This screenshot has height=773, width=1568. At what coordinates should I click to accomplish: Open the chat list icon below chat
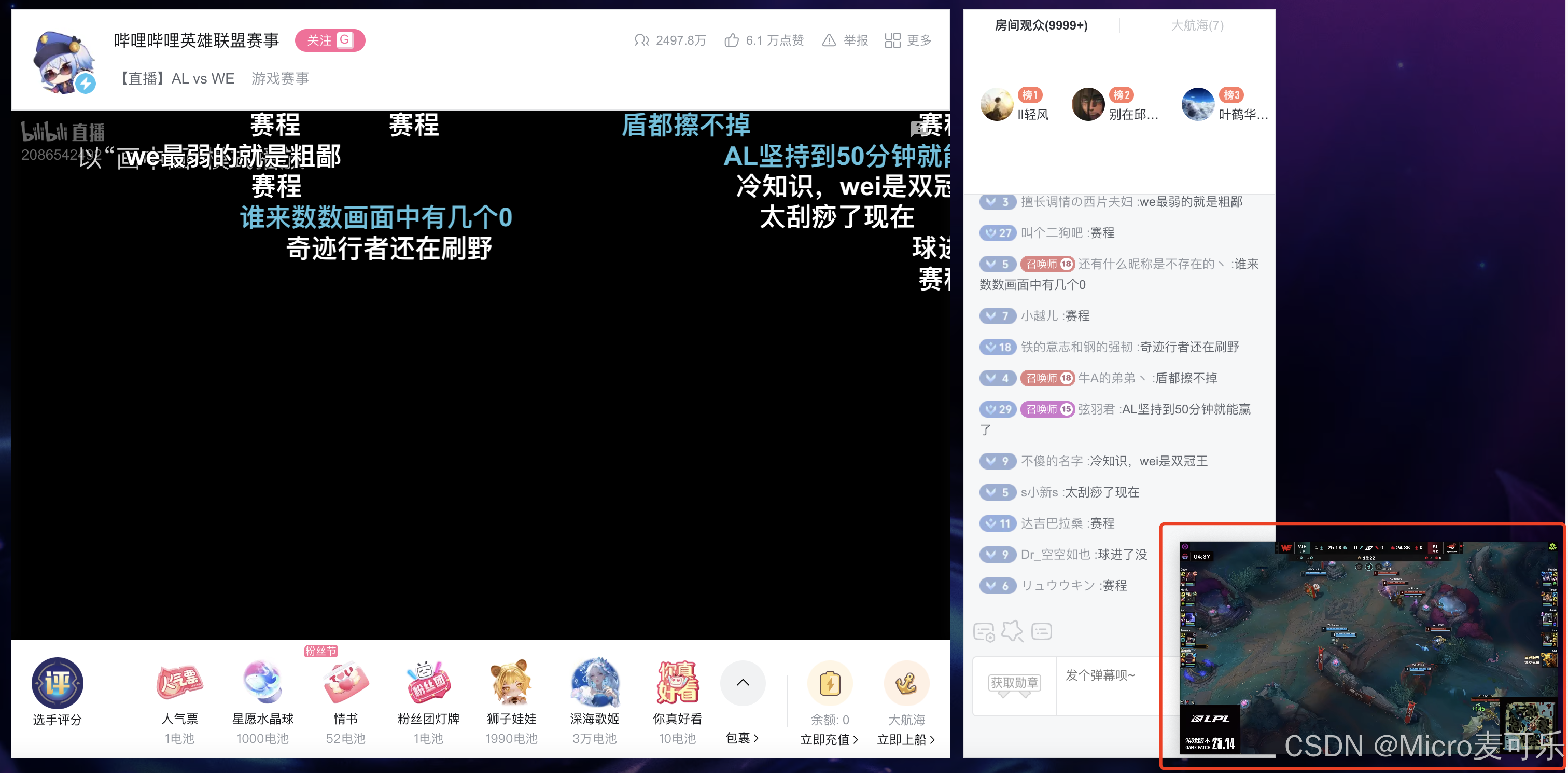coord(1042,632)
